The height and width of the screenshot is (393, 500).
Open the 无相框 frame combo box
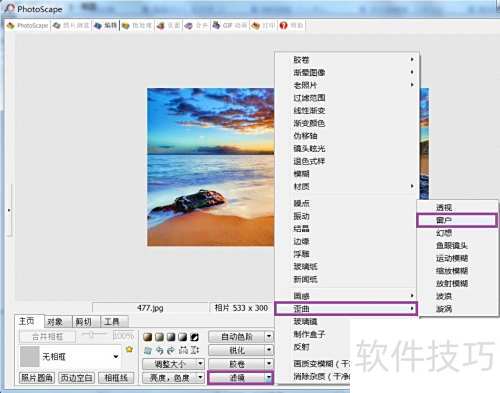[x=70, y=356]
